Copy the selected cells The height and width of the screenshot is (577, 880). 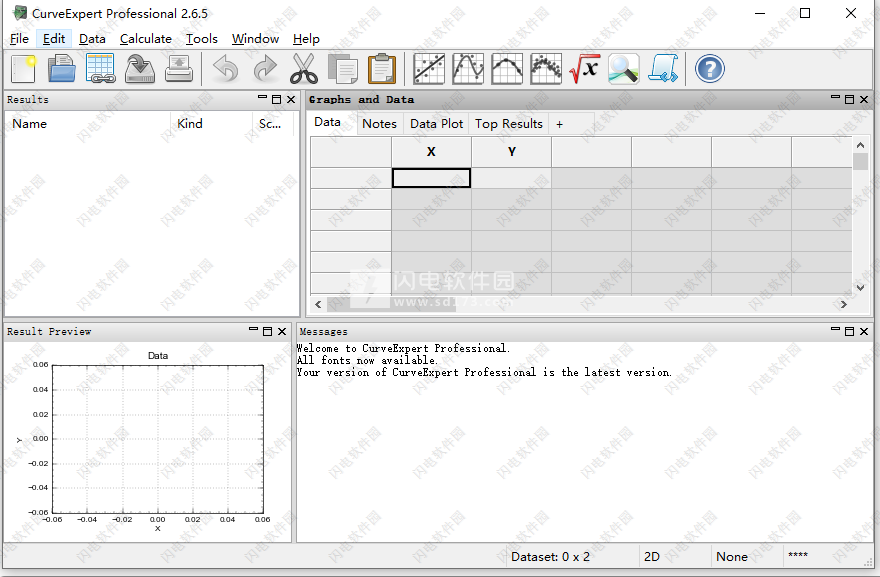(x=343, y=69)
